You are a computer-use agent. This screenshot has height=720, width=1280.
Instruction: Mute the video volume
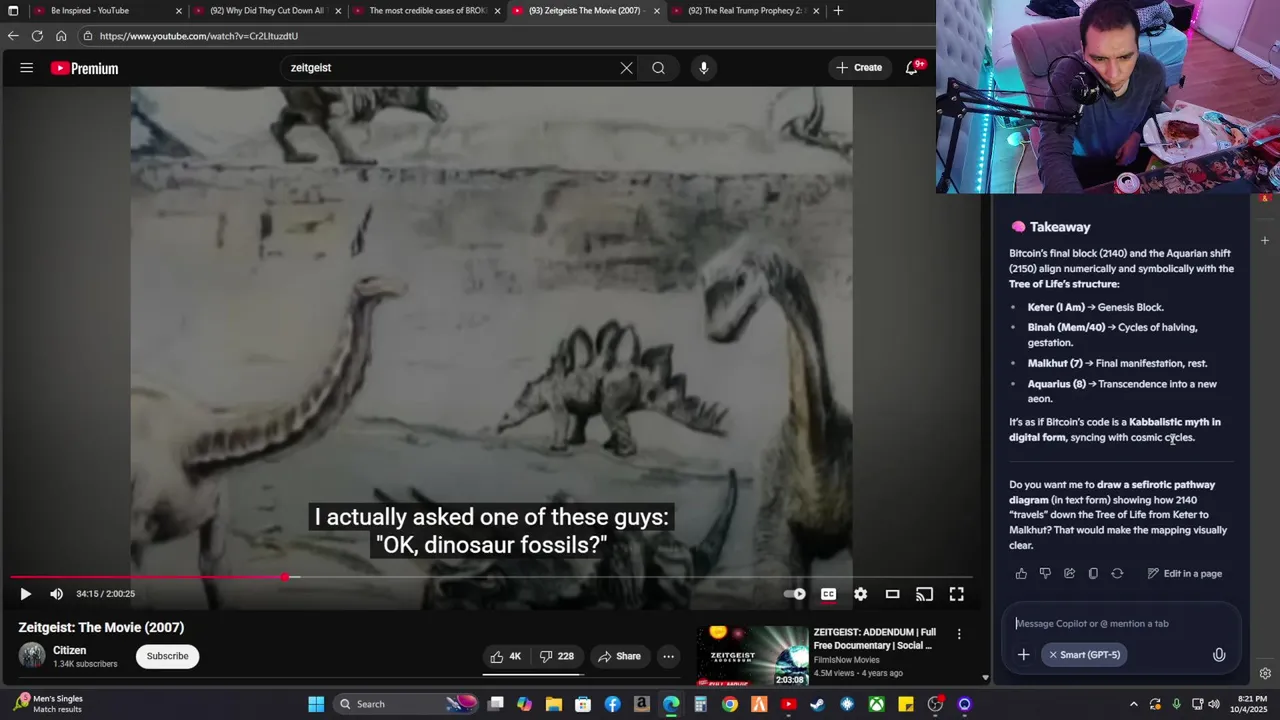(x=56, y=594)
